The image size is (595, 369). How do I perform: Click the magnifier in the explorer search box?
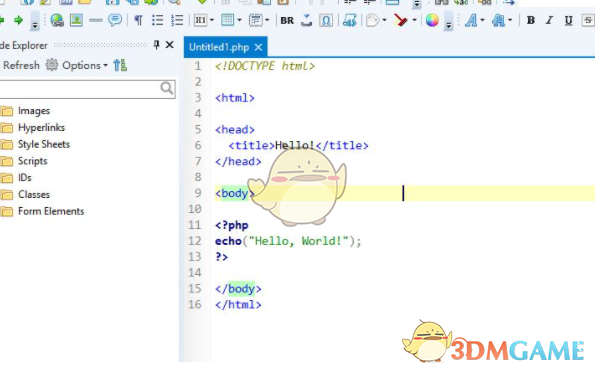click(167, 88)
